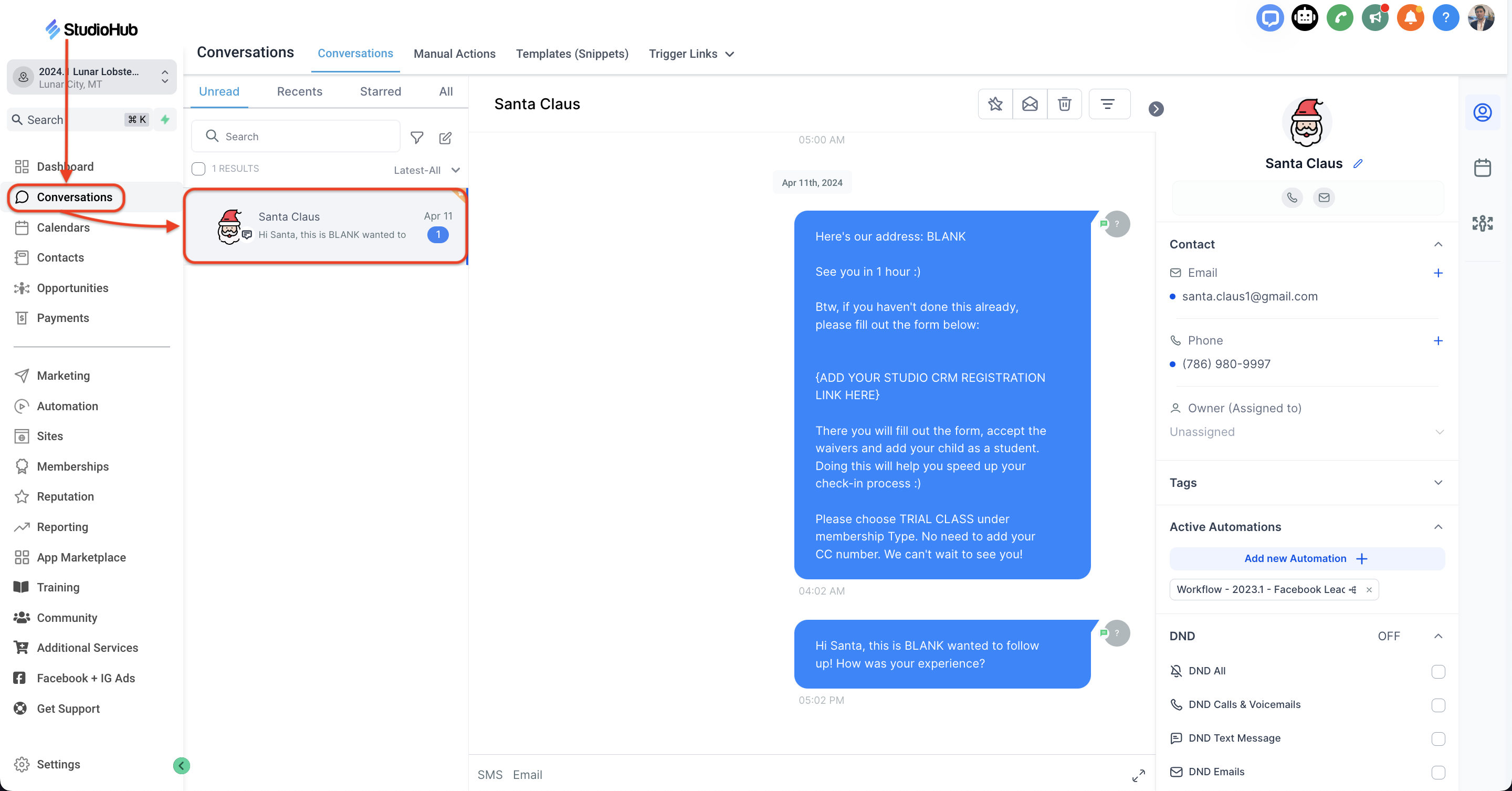This screenshot has height=791, width=1512.
Task: Click the conversation list search field
Action: [305, 137]
